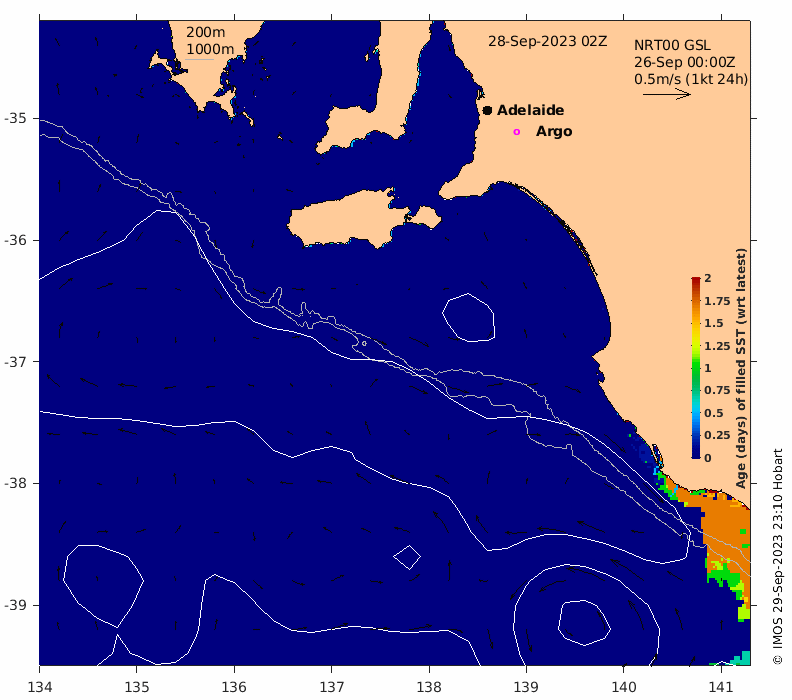Click the black Adelaide city marker dot
792x700 pixels.
(487, 110)
